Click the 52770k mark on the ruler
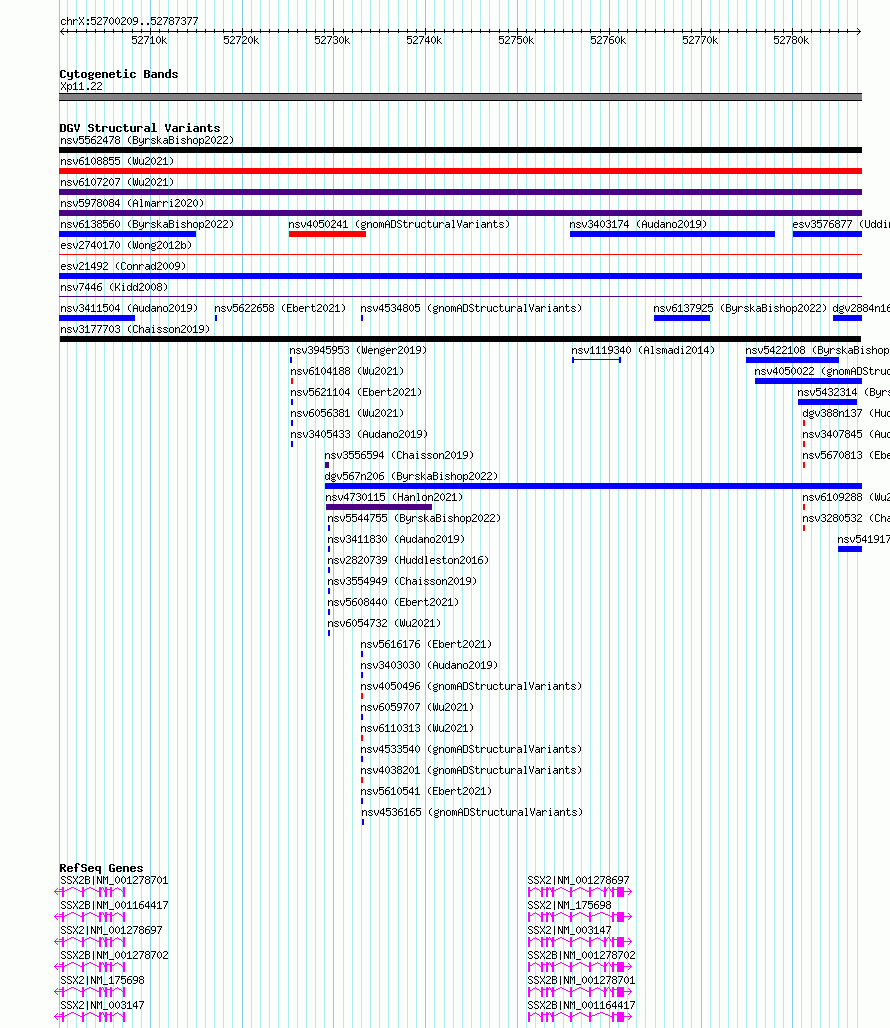Viewport: 890px width, 1028px height. (700, 40)
